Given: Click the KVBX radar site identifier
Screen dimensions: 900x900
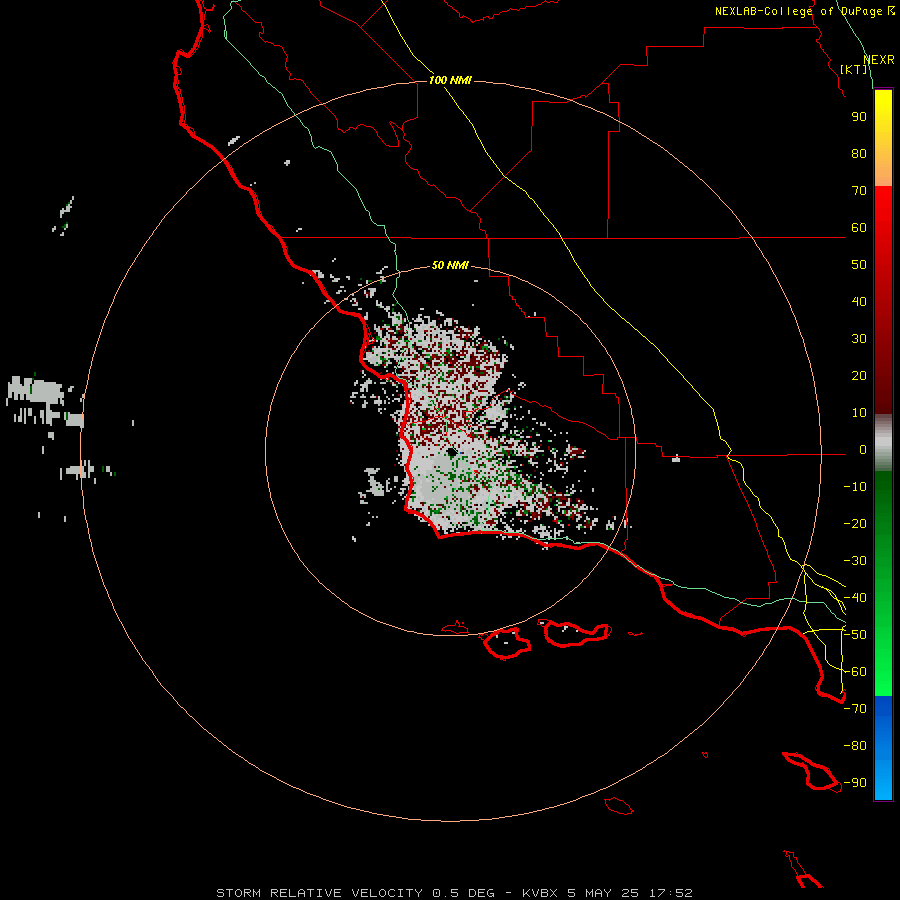Looking at the screenshot, I should (540, 893).
